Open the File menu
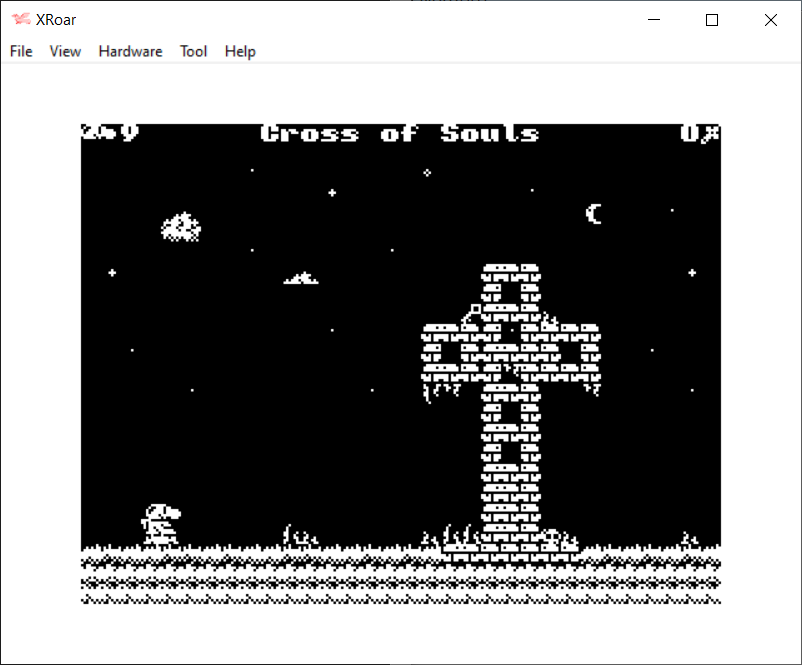 [21, 51]
